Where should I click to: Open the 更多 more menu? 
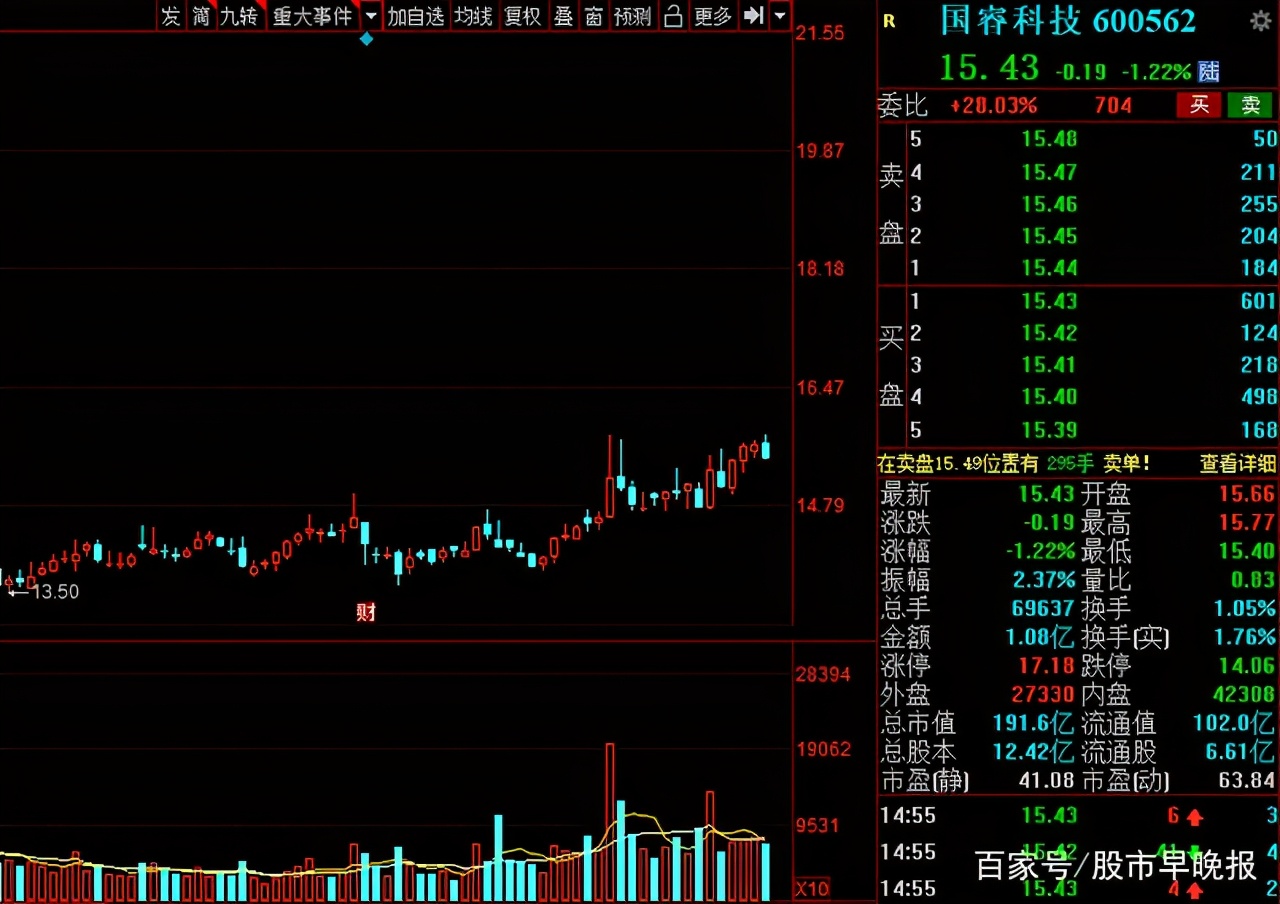point(712,16)
